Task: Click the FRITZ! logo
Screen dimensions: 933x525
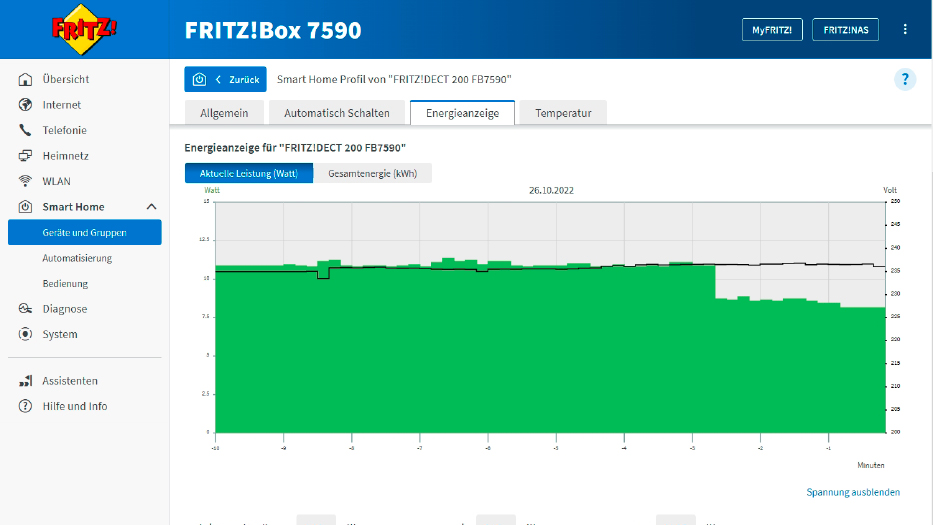Action: tap(84, 29)
